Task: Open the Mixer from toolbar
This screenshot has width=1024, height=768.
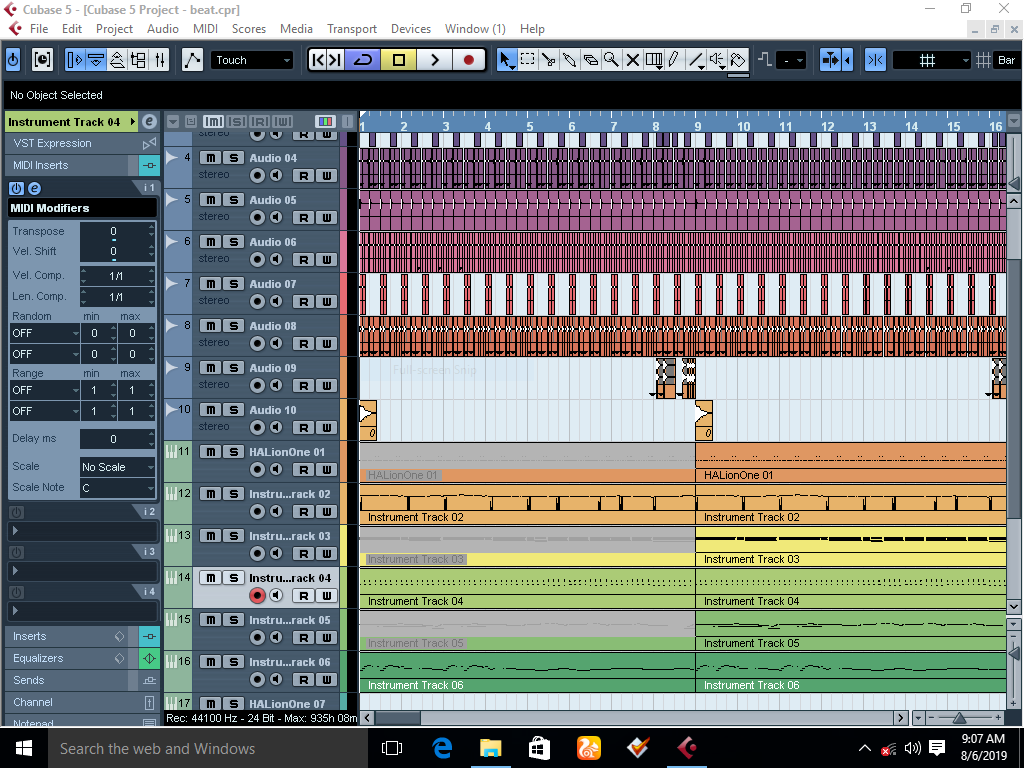Action: click(160, 60)
